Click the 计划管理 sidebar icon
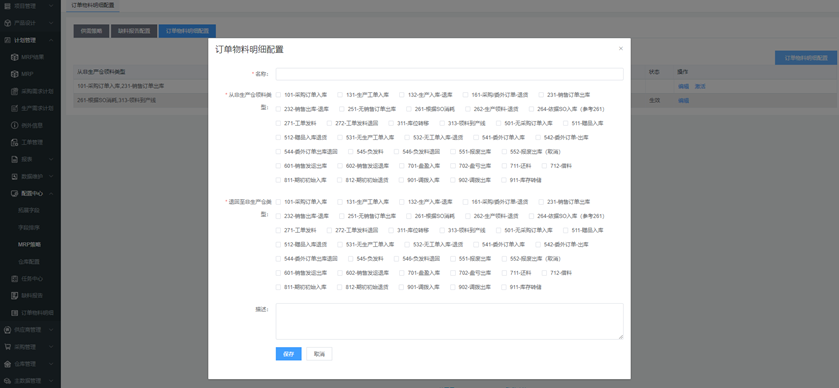The height and width of the screenshot is (388, 839). pos(7,40)
